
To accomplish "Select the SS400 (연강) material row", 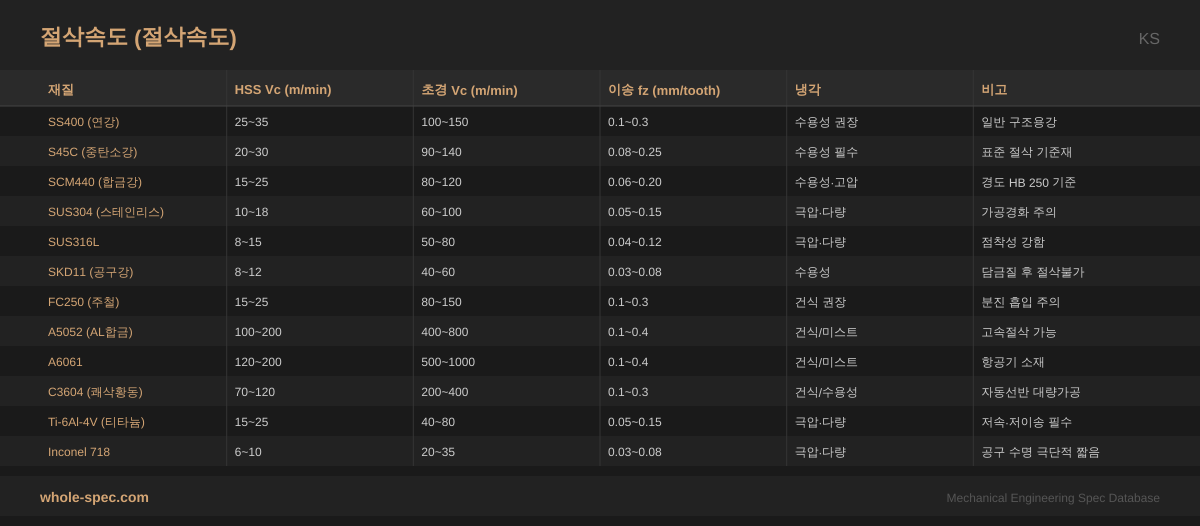I will (x=84, y=122).
